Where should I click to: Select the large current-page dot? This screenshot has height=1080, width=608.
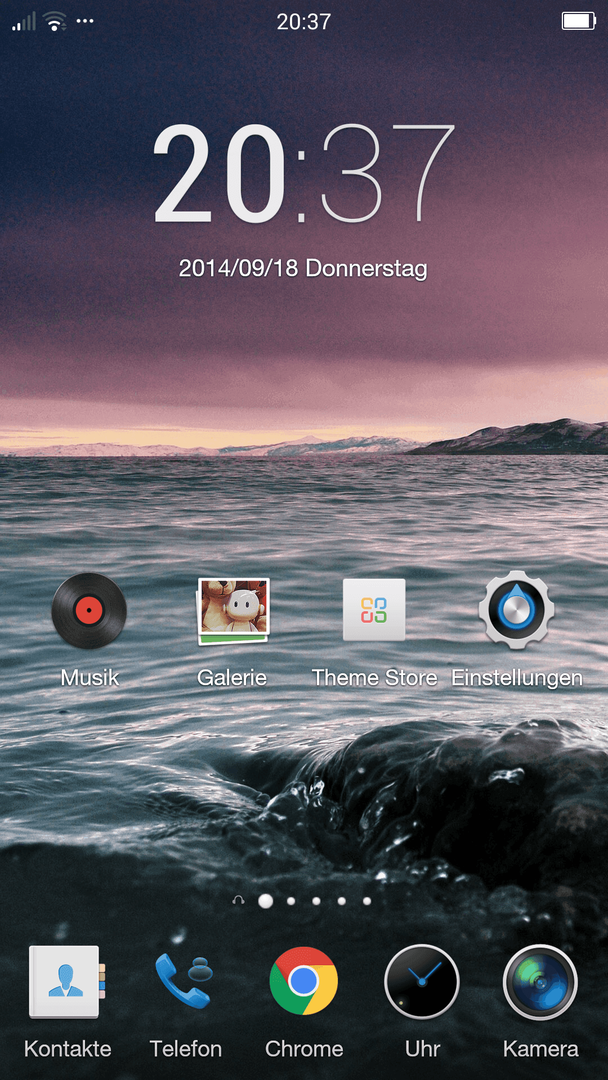(x=265, y=901)
